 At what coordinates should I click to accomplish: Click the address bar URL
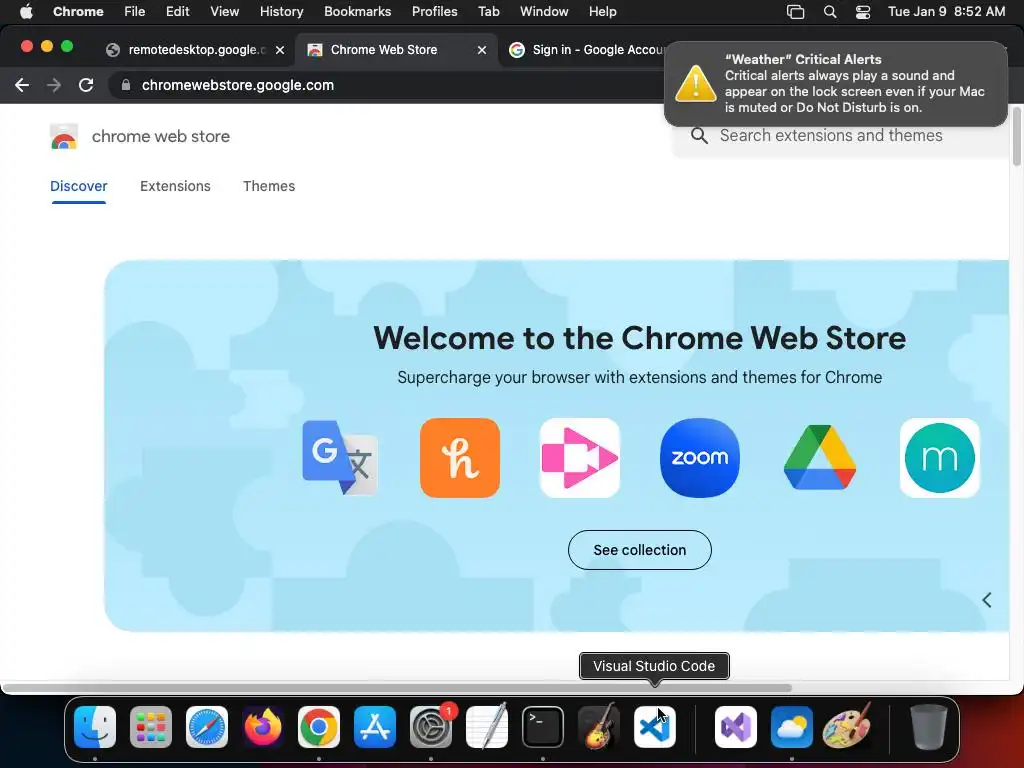238,85
